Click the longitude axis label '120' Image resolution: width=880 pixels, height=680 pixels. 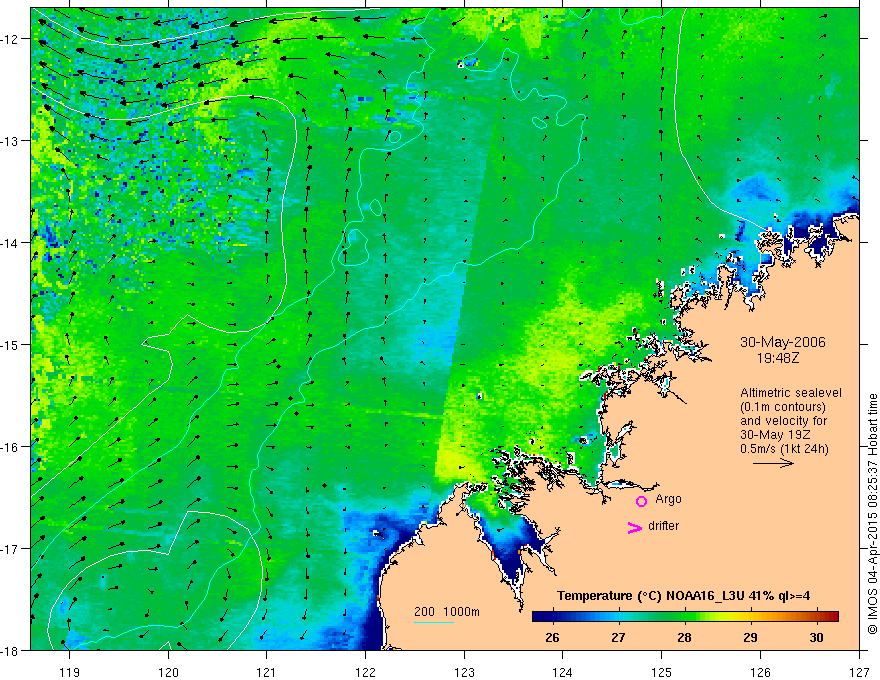168,672
